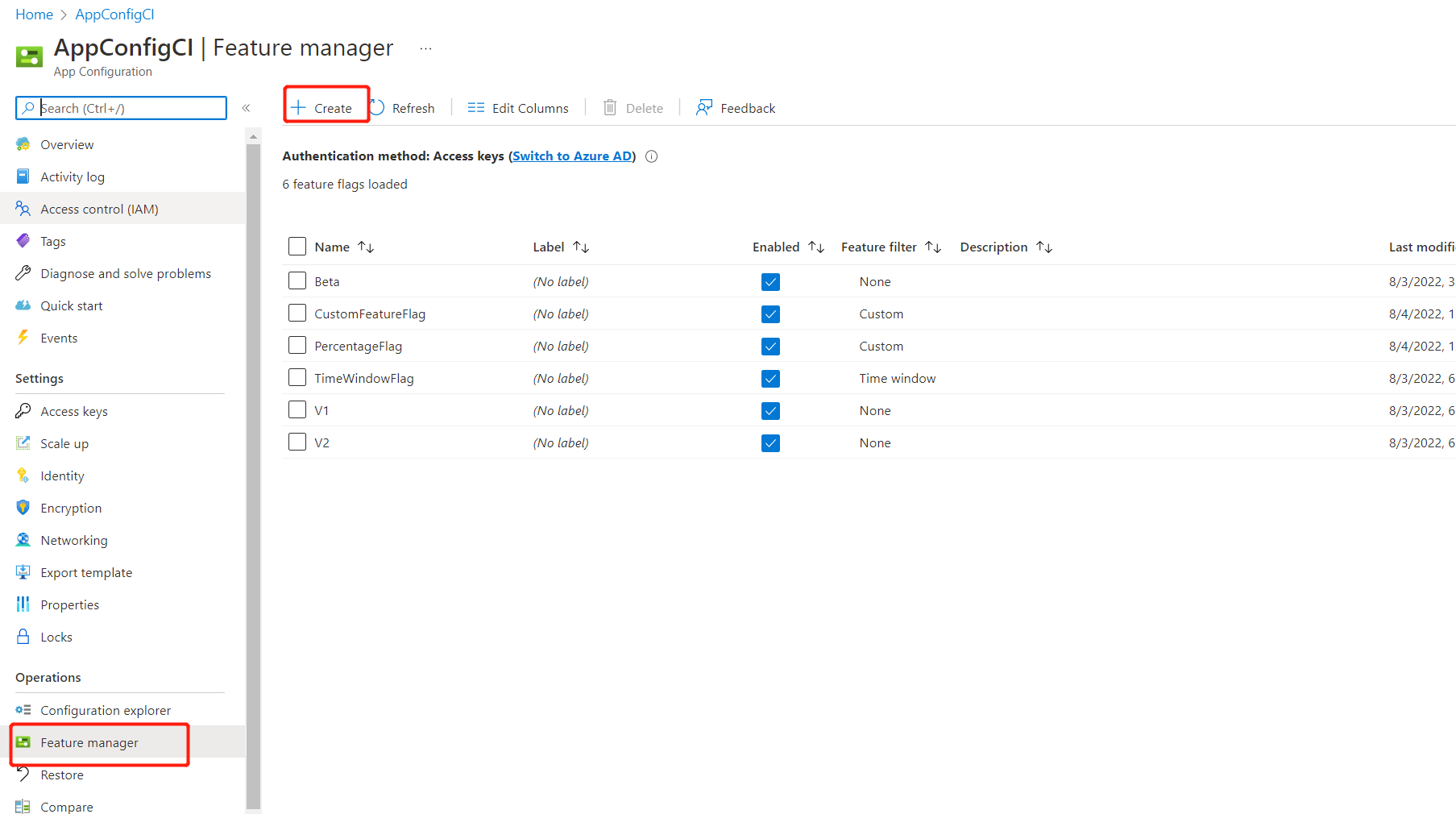The image size is (1456, 814).
Task: Open Edit Columns from toolbar
Action: click(x=518, y=108)
